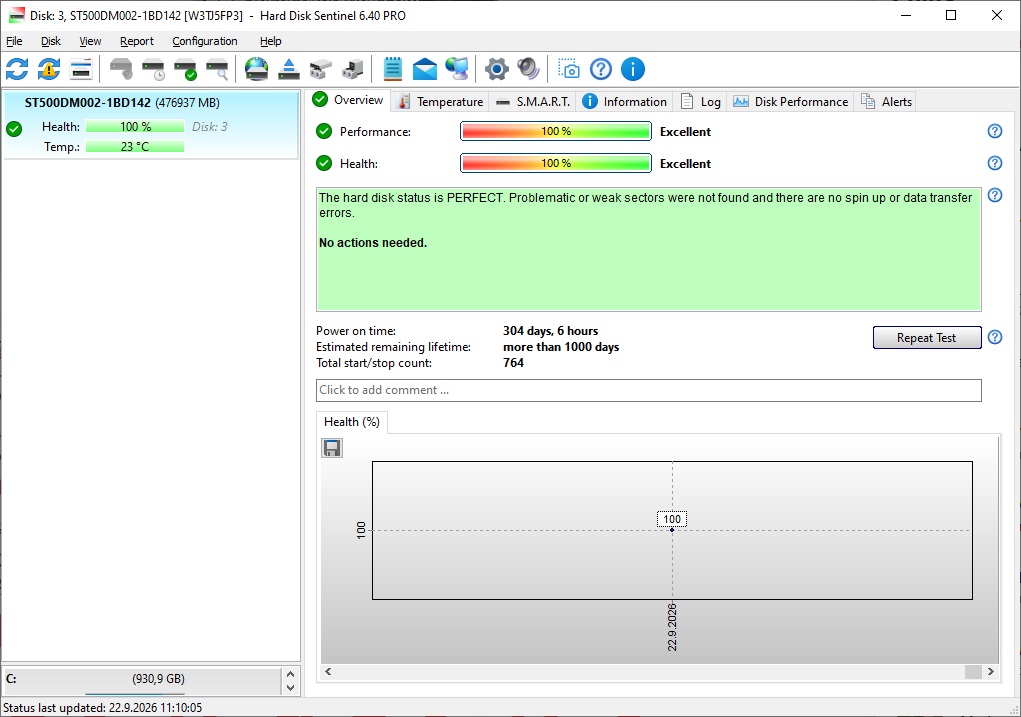Open help for Performance row
This screenshot has height=717, width=1021.
pos(994,131)
